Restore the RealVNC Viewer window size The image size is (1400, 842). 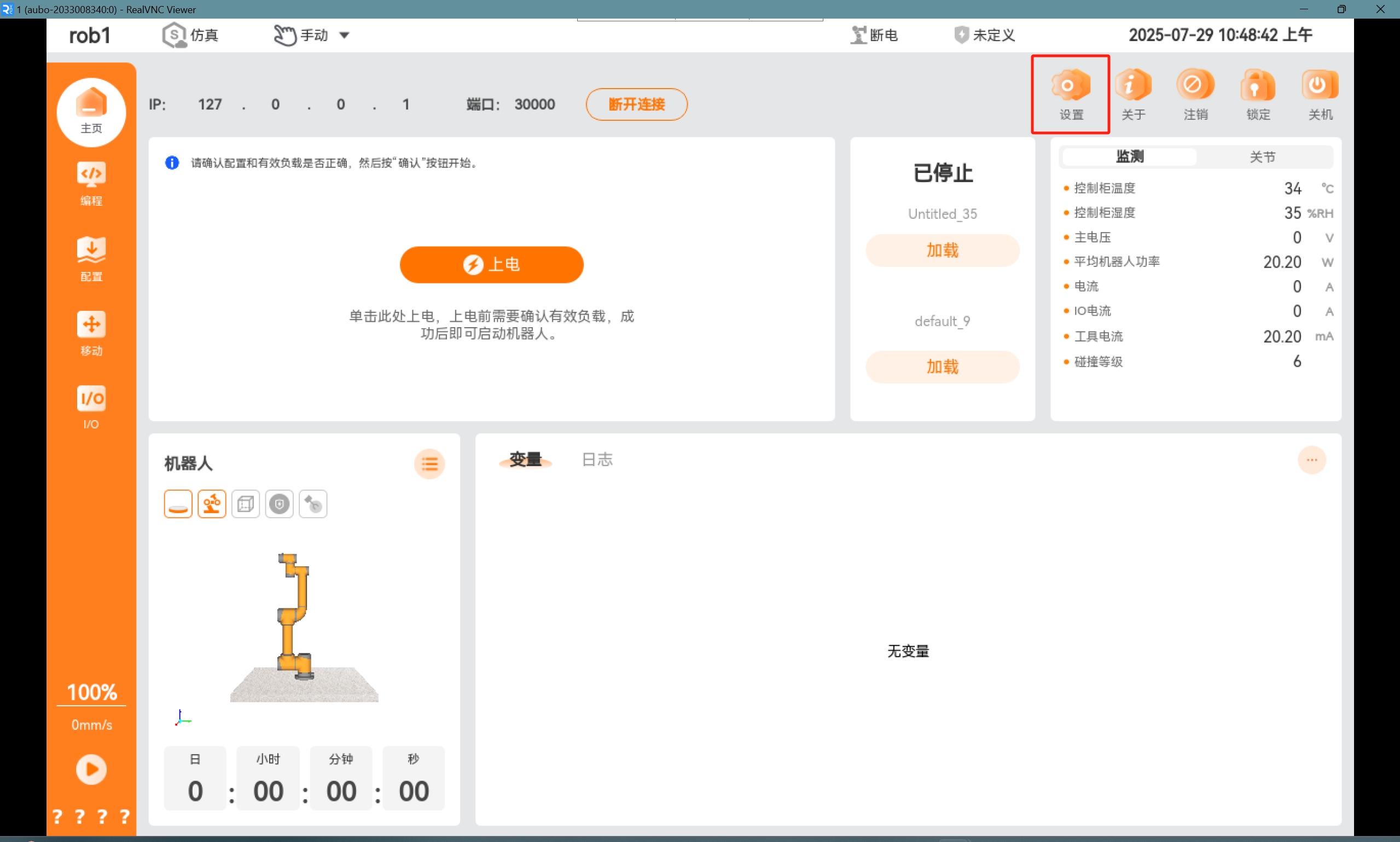[1341, 9]
